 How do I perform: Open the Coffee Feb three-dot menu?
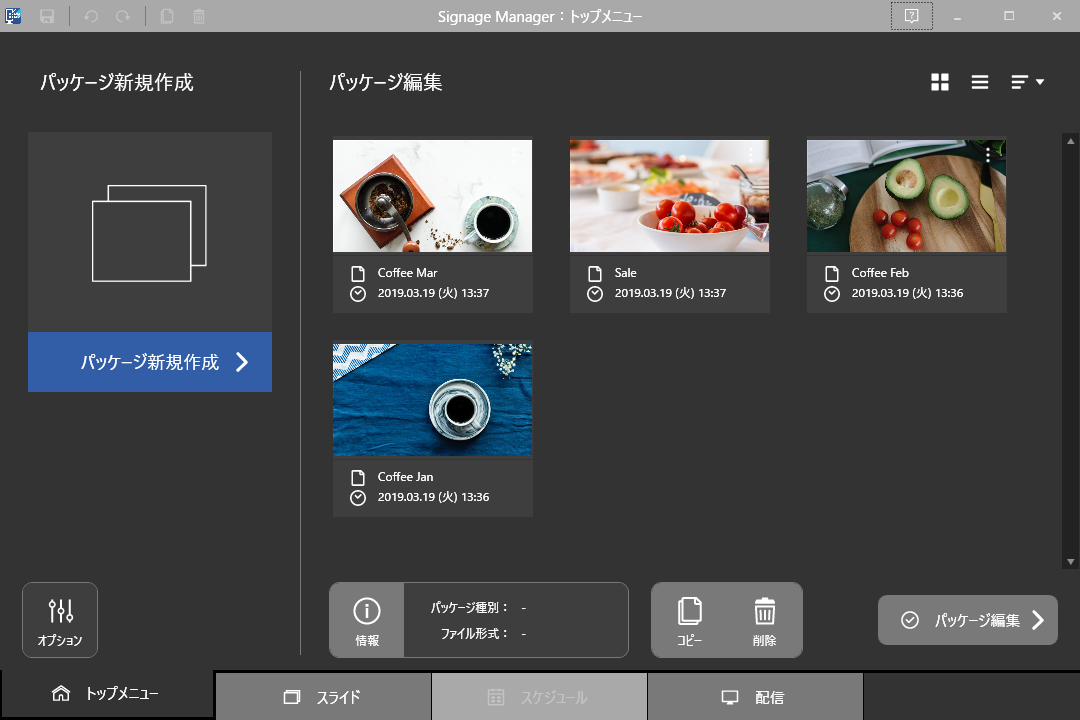(988, 154)
